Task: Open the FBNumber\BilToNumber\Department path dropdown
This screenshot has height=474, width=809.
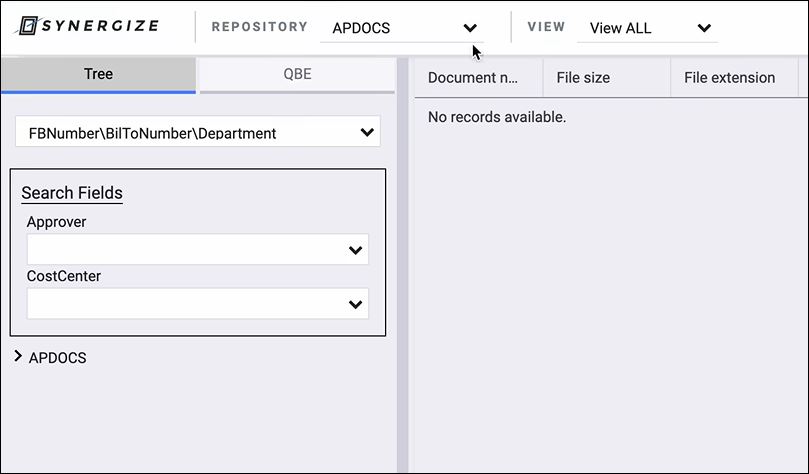Action: tap(198, 132)
